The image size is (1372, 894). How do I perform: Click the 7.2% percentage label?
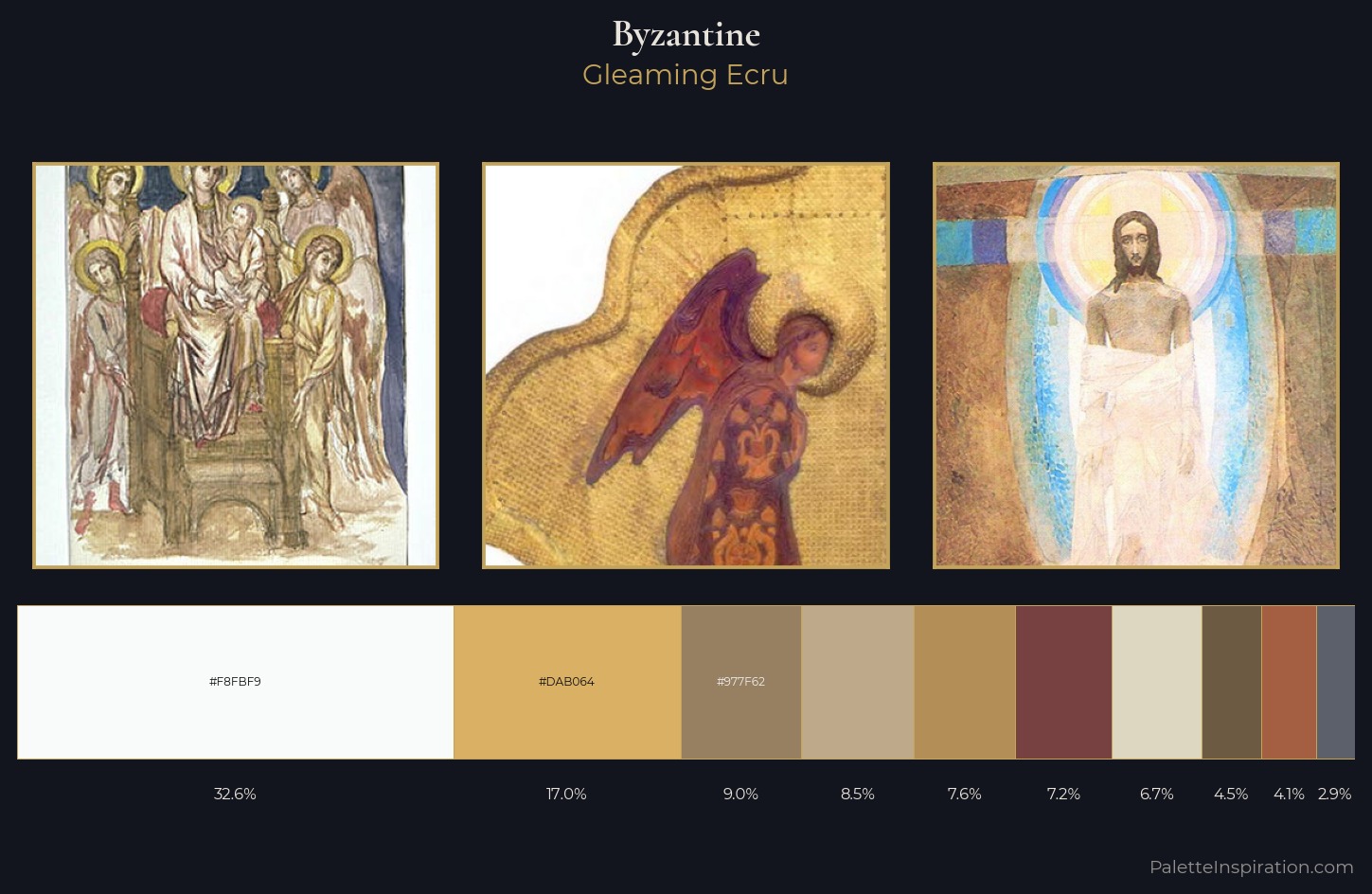pos(1063,794)
